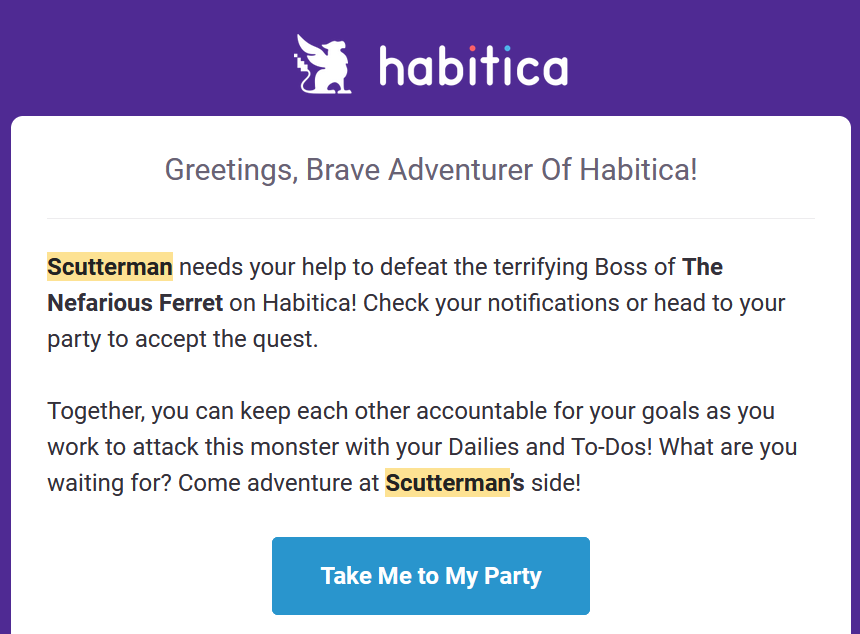This screenshot has width=860, height=634.
Task: Click the highlighted Scutterman's near 'side!'
Action: tap(454, 483)
